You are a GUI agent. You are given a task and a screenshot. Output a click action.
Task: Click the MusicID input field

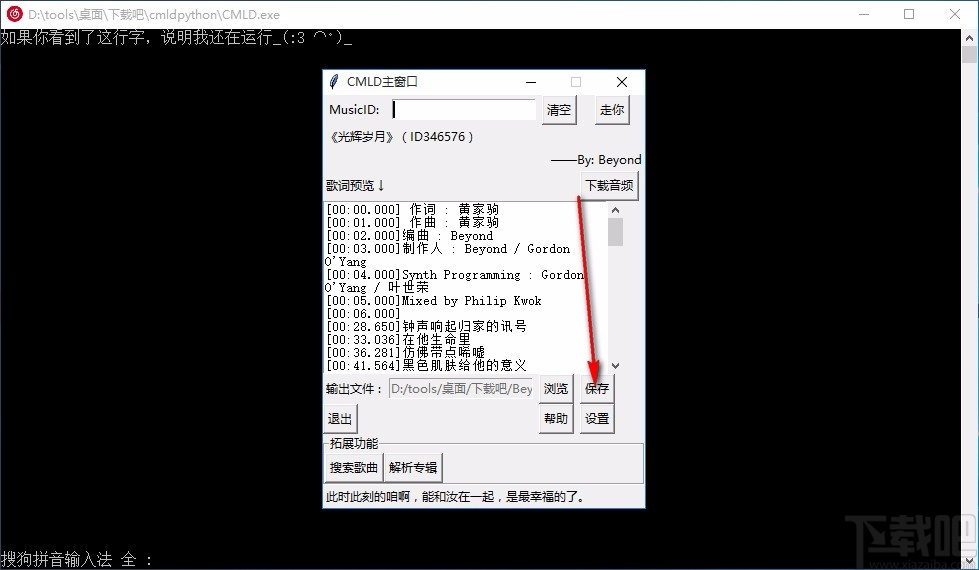coord(463,109)
